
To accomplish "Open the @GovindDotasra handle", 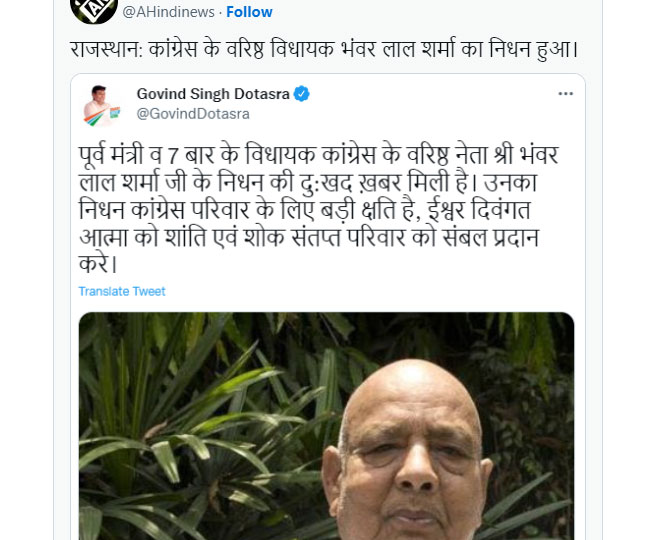I will 193,113.
